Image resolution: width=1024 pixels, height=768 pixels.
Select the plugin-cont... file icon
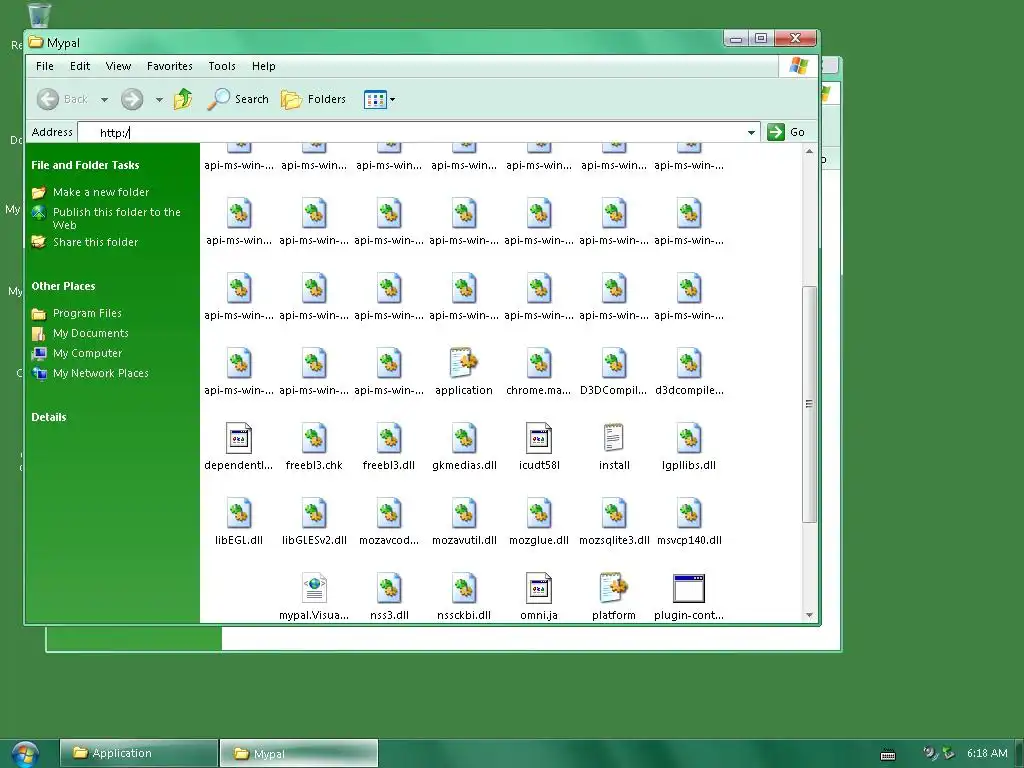[x=689, y=588]
